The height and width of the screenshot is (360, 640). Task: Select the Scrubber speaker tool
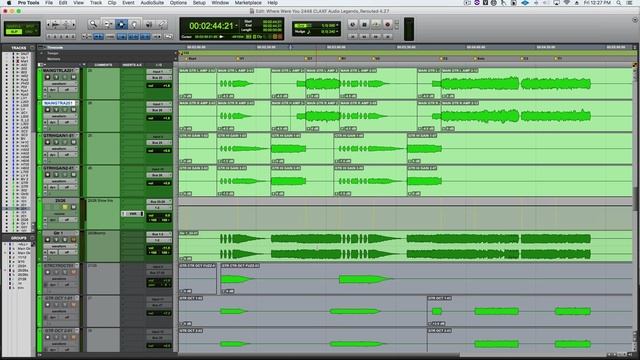coord(149,24)
